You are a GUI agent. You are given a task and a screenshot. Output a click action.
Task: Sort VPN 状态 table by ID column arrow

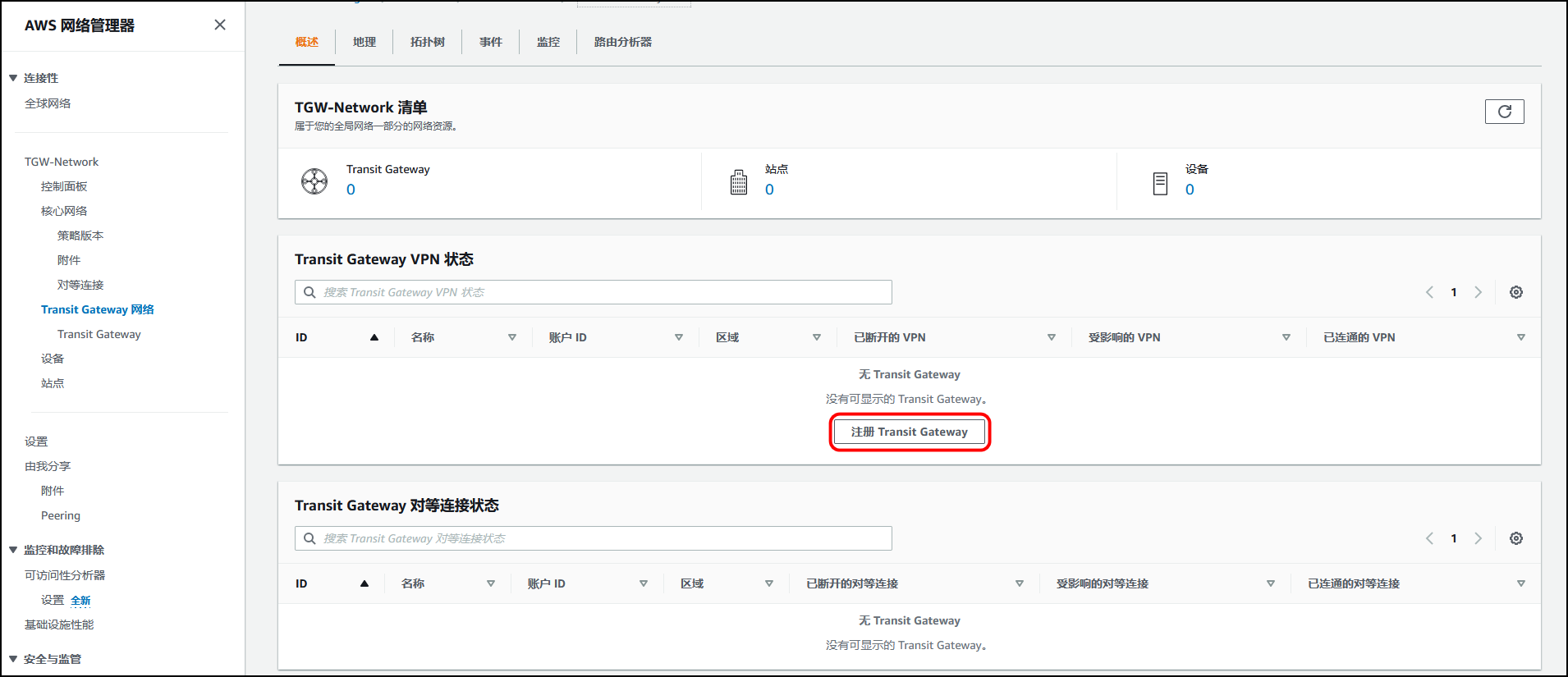(374, 337)
